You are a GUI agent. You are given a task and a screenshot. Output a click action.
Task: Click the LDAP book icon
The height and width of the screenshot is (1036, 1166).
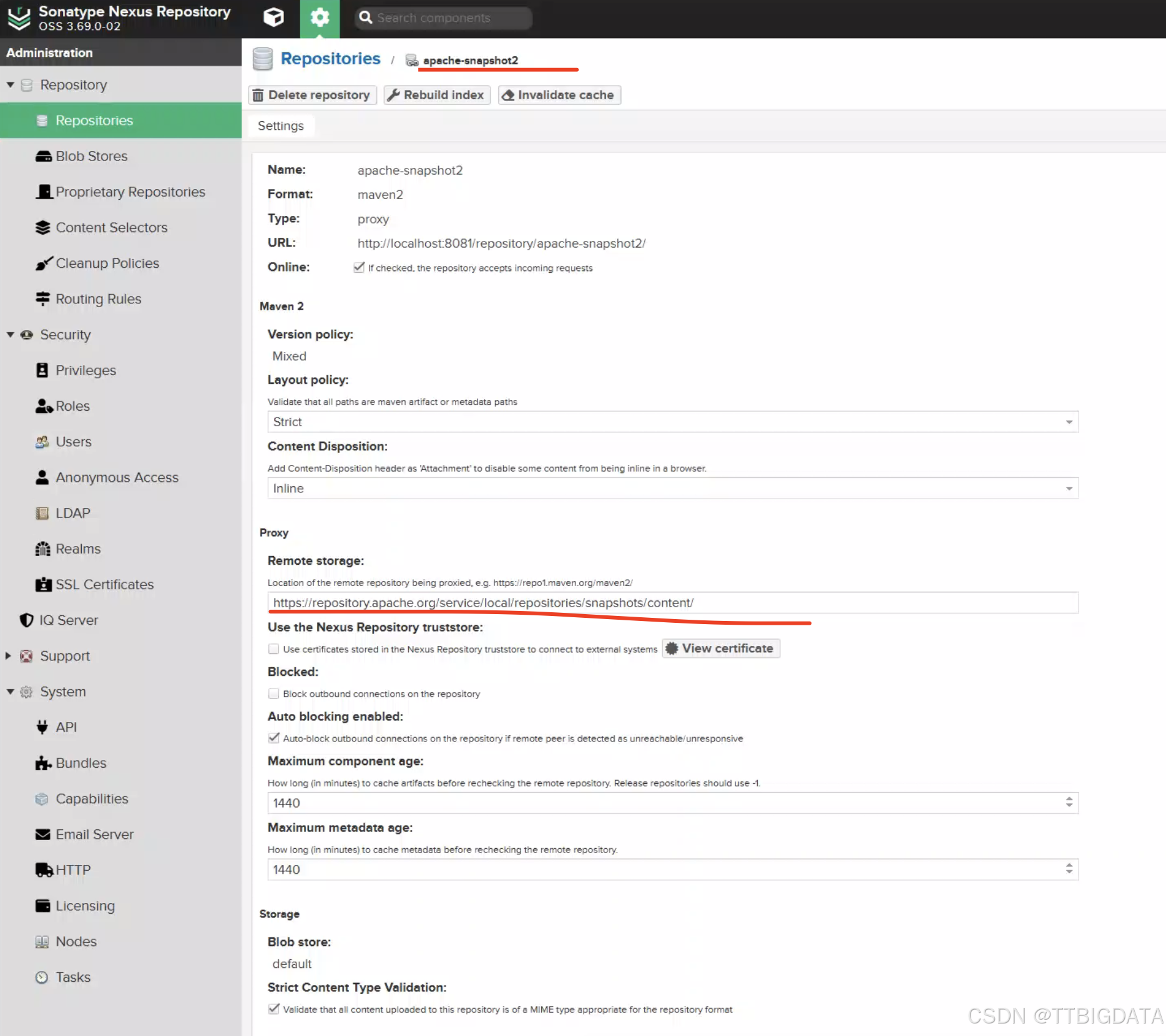click(42, 513)
